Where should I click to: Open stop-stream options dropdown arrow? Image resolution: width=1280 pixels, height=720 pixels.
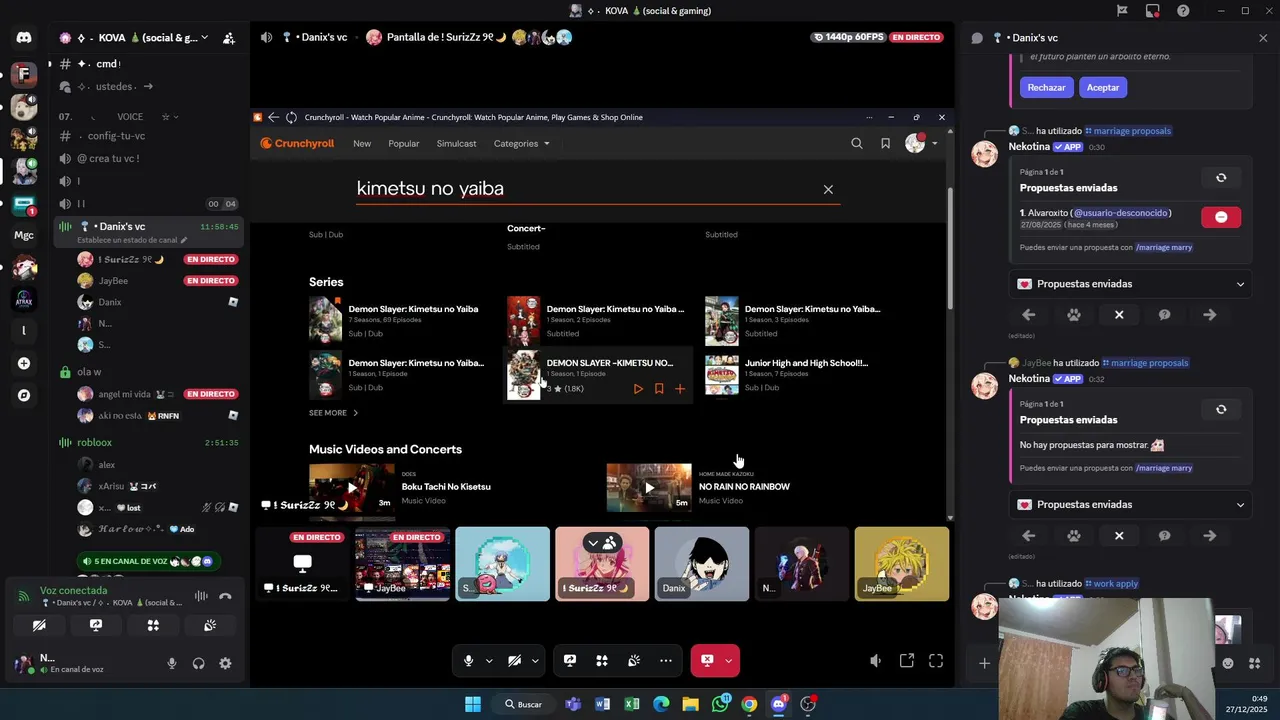click(729, 661)
